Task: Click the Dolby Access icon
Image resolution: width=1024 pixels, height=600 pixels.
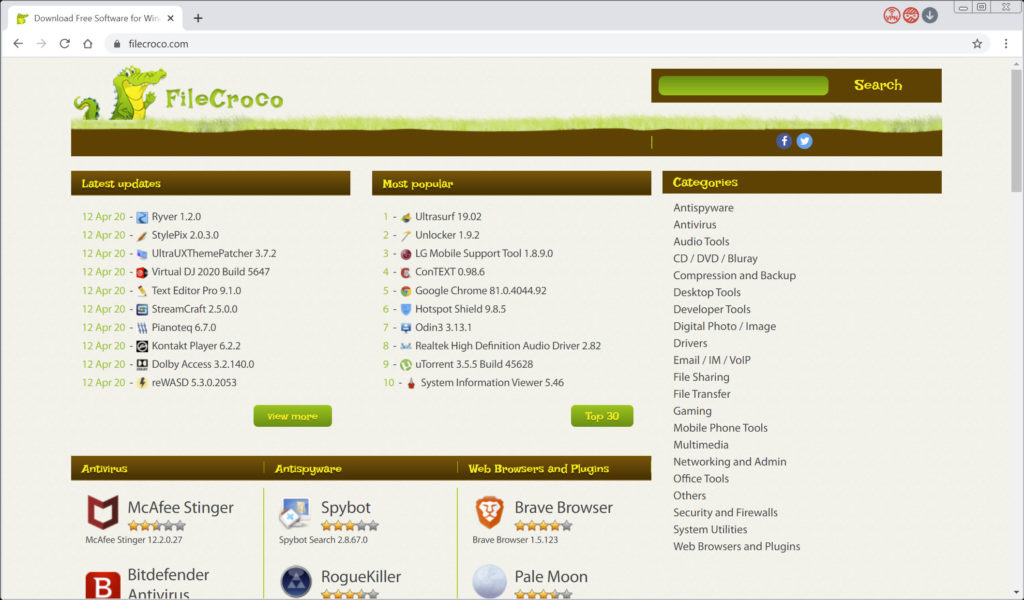Action: click(x=142, y=364)
